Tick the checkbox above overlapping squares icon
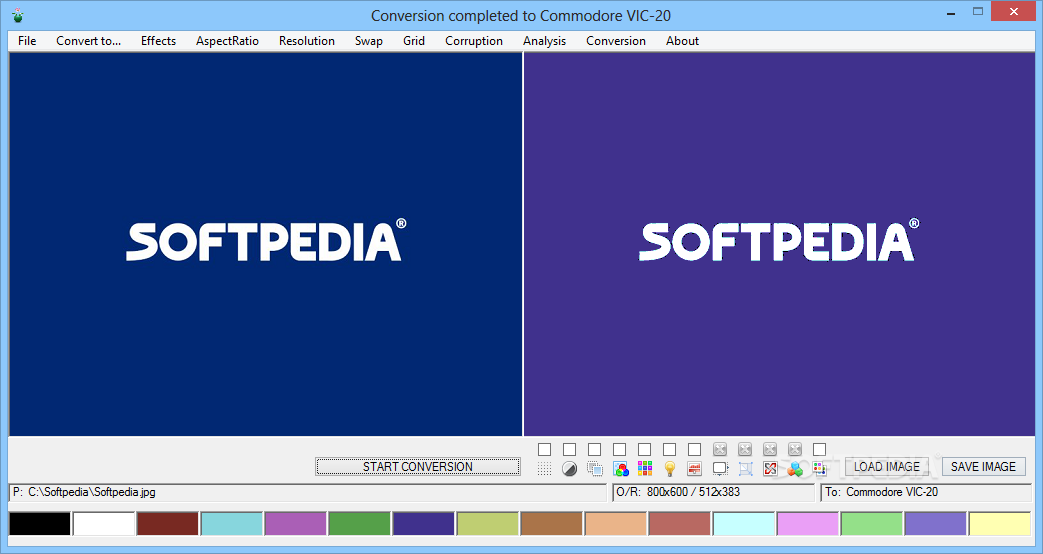 point(595,450)
